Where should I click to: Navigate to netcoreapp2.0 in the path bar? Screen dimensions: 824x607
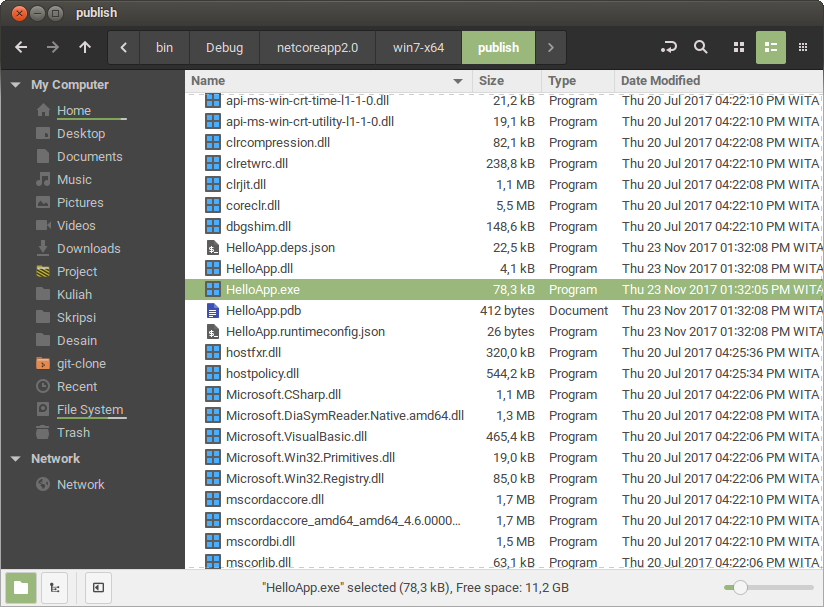[x=318, y=47]
